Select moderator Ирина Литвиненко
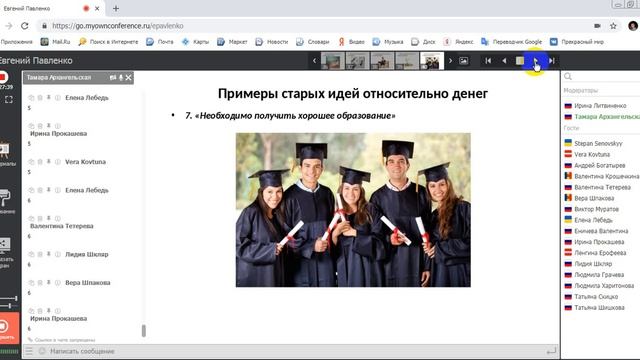This screenshot has width=640, height=360. (x=600, y=106)
